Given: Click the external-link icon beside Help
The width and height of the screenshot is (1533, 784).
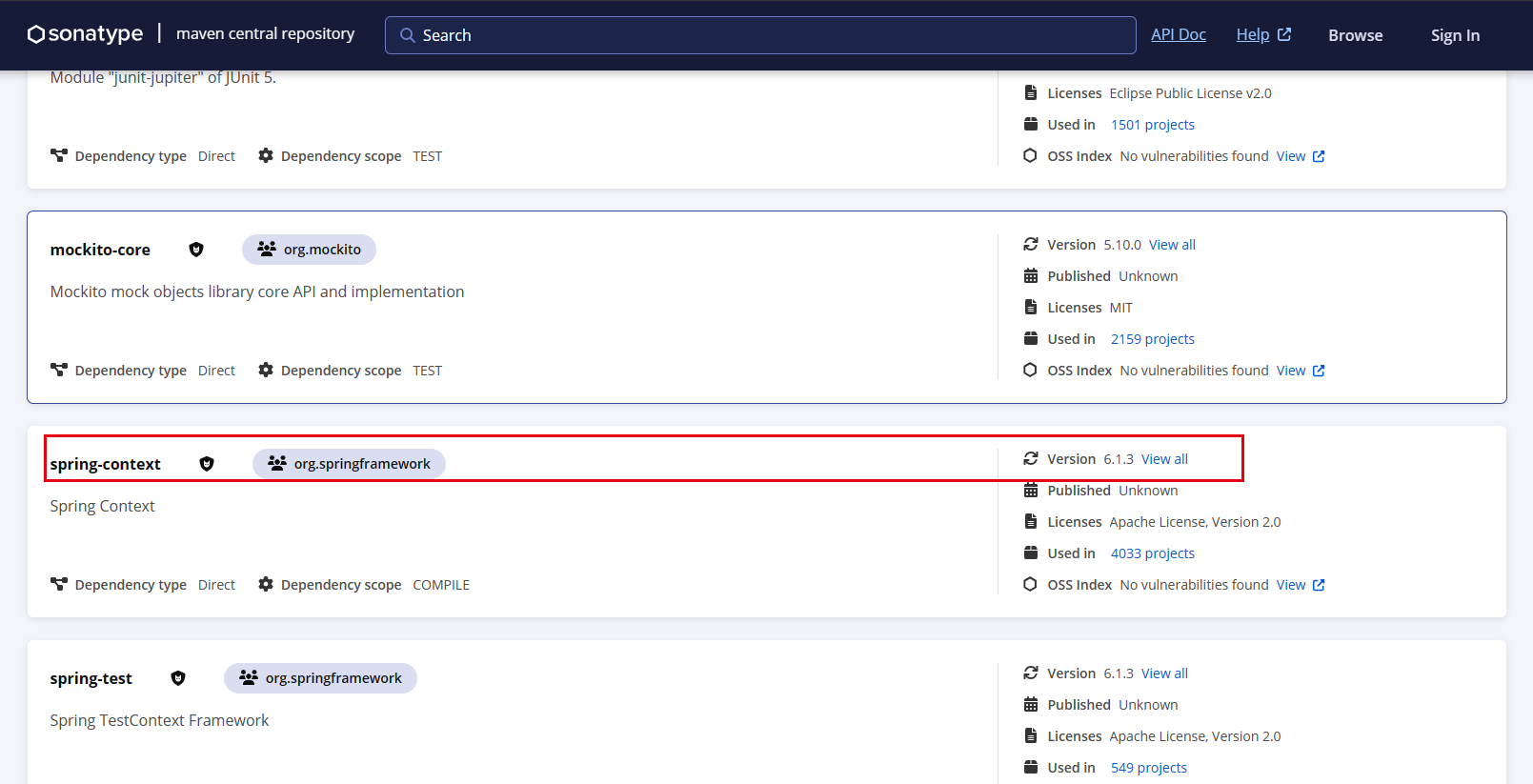Looking at the screenshot, I should pyautogui.click(x=1284, y=34).
